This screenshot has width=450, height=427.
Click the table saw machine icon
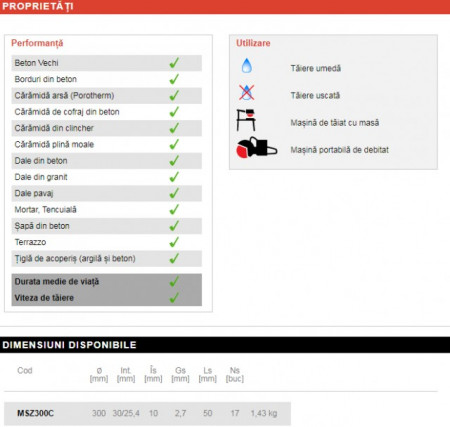(x=246, y=120)
